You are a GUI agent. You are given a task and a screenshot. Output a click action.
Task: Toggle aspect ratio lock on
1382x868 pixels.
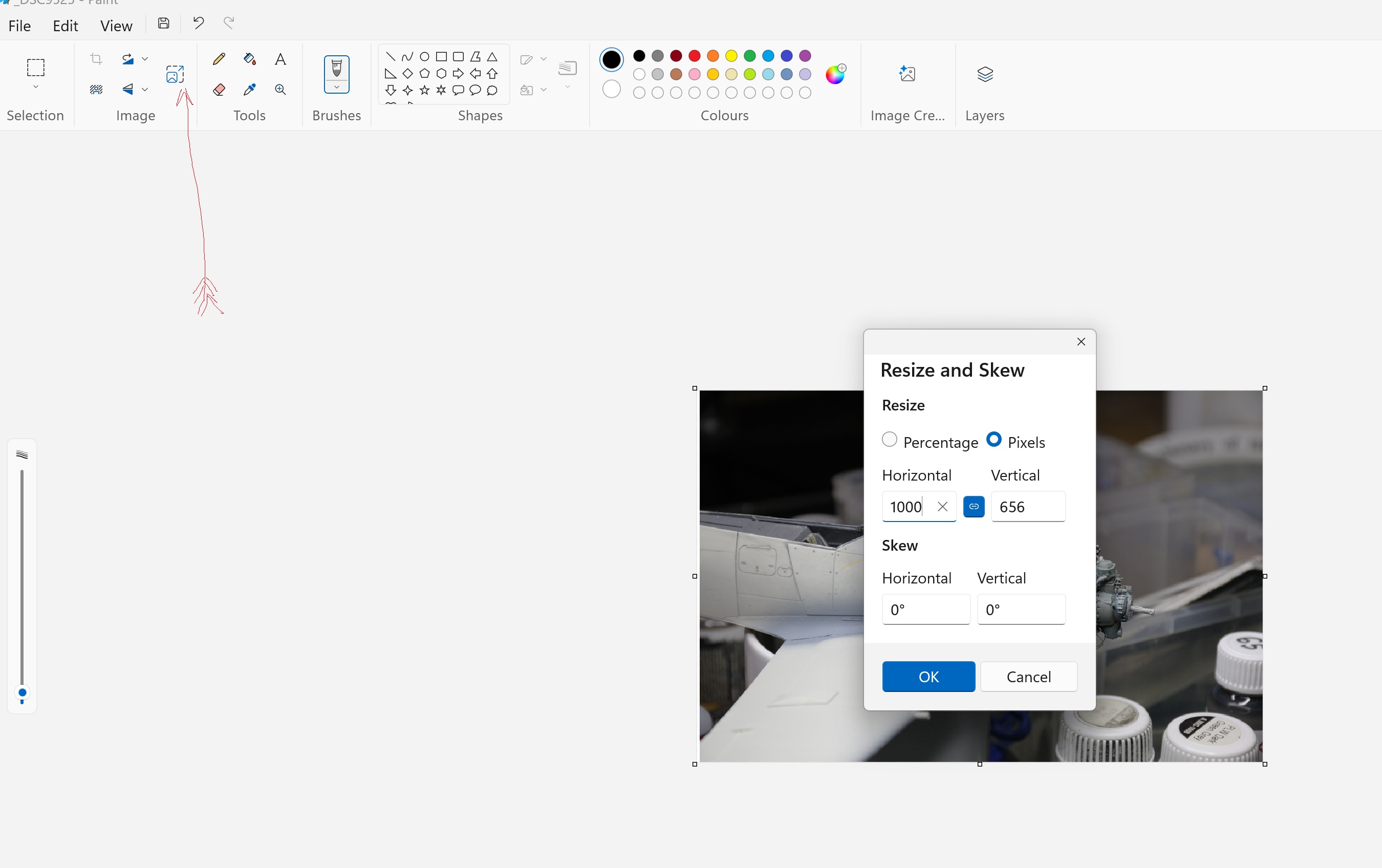click(x=973, y=506)
